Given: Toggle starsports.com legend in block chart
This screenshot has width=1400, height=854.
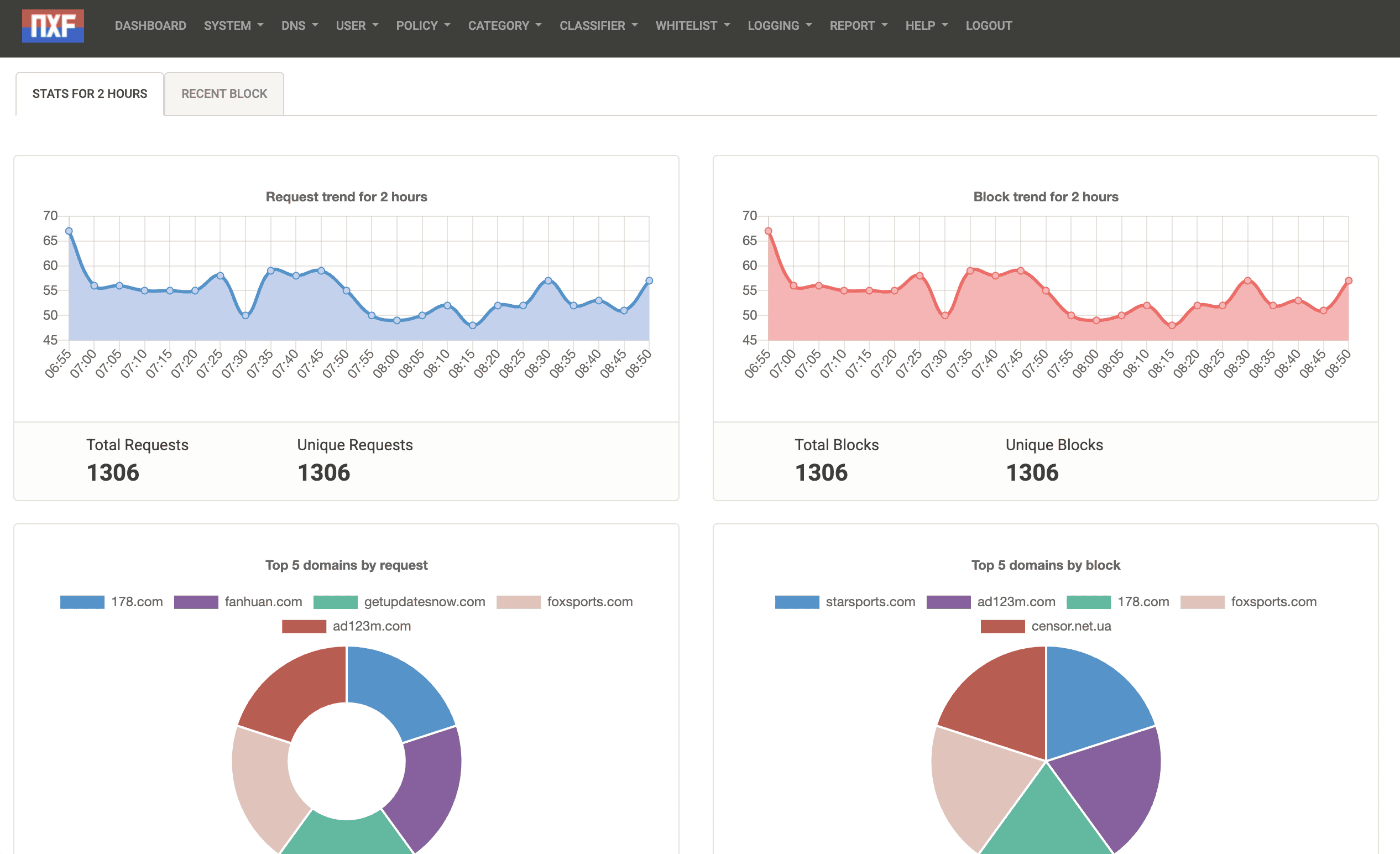Looking at the screenshot, I should pos(797,602).
